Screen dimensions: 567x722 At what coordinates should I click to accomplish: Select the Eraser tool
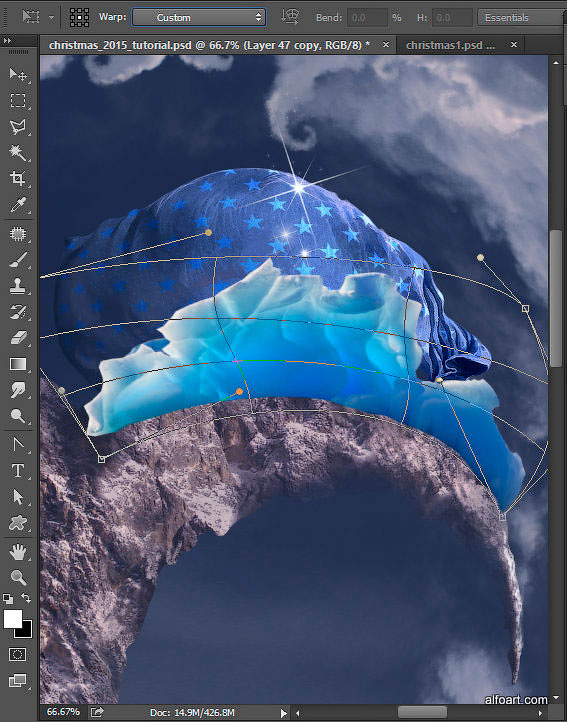coord(18,338)
